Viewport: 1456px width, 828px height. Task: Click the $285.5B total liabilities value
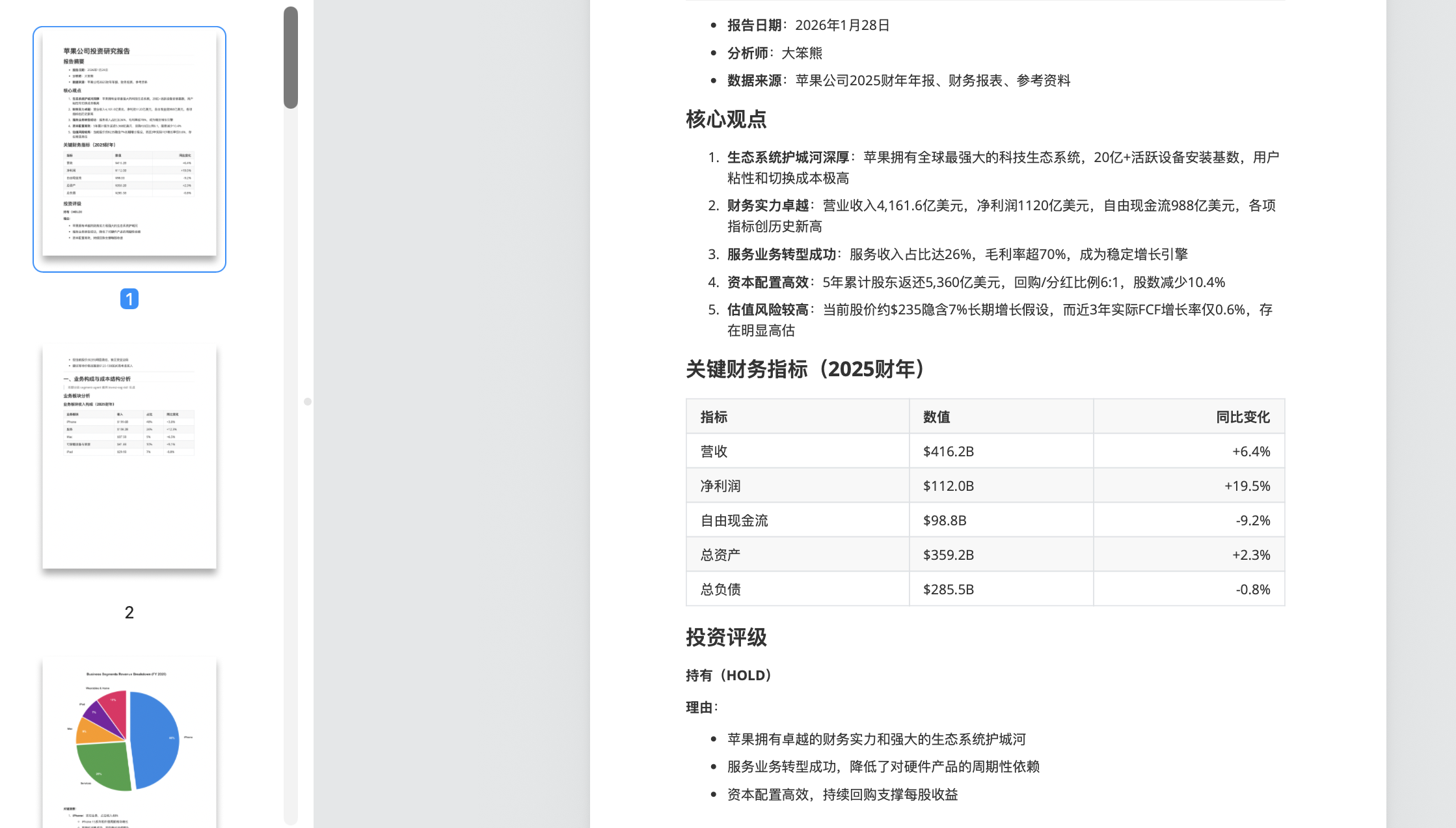coord(948,590)
